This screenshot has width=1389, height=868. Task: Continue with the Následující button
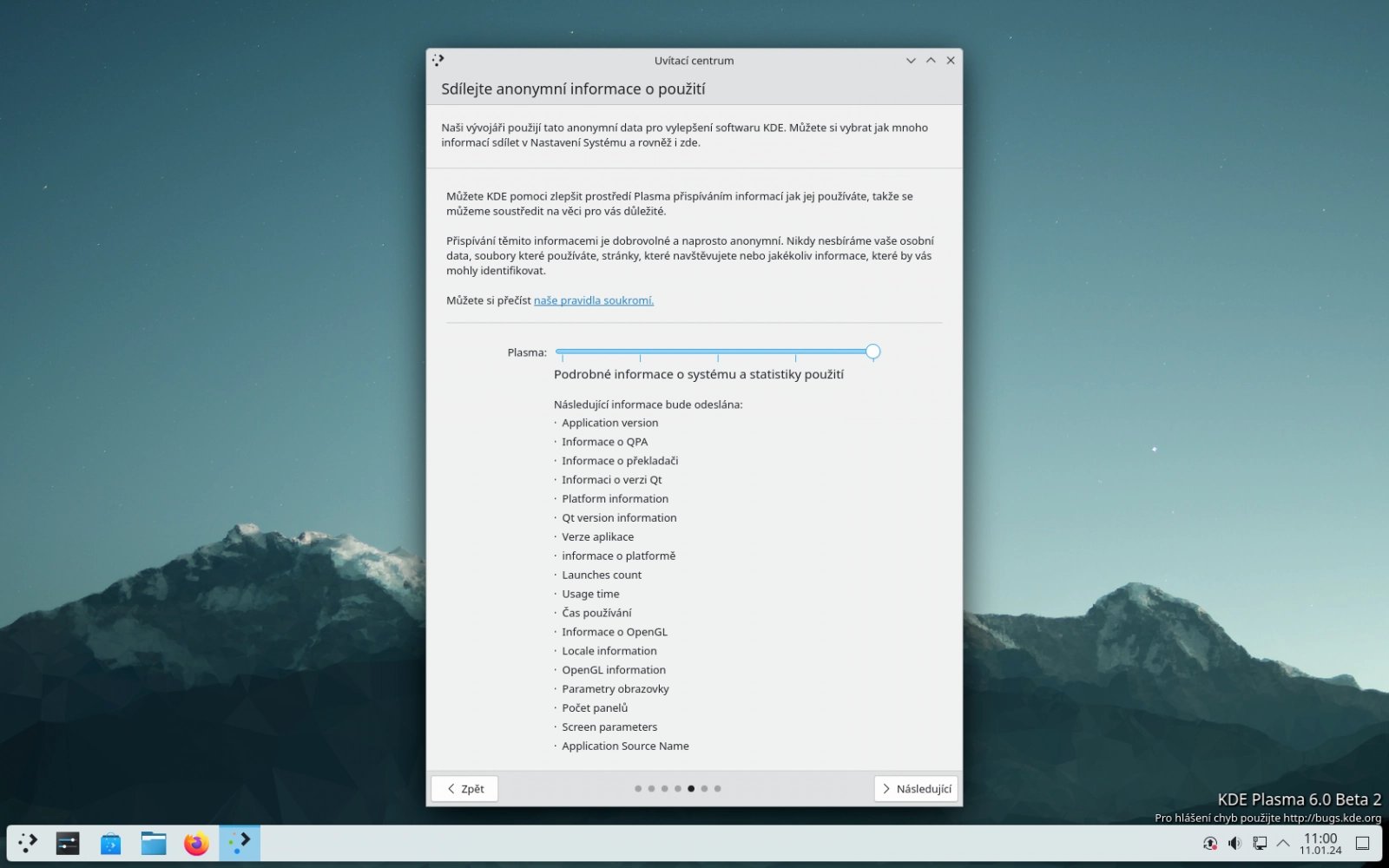(916, 788)
